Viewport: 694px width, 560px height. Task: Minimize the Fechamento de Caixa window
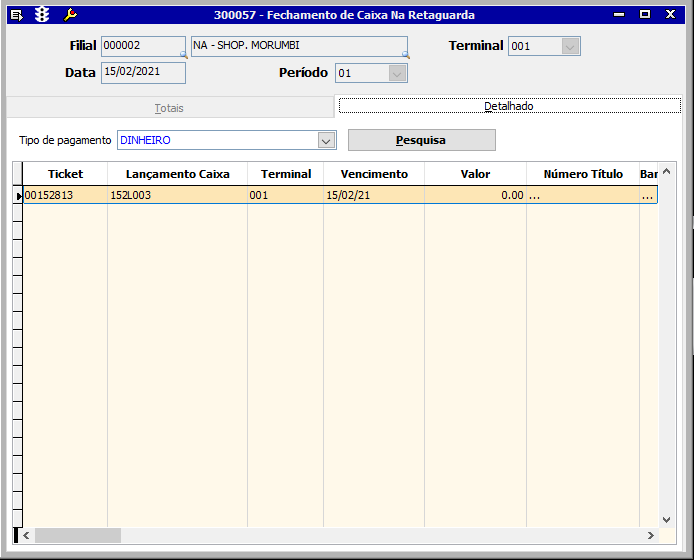(x=619, y=15)
